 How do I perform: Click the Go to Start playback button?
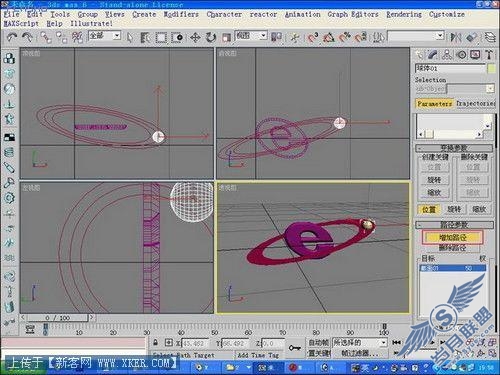click(x=396, y=342)
